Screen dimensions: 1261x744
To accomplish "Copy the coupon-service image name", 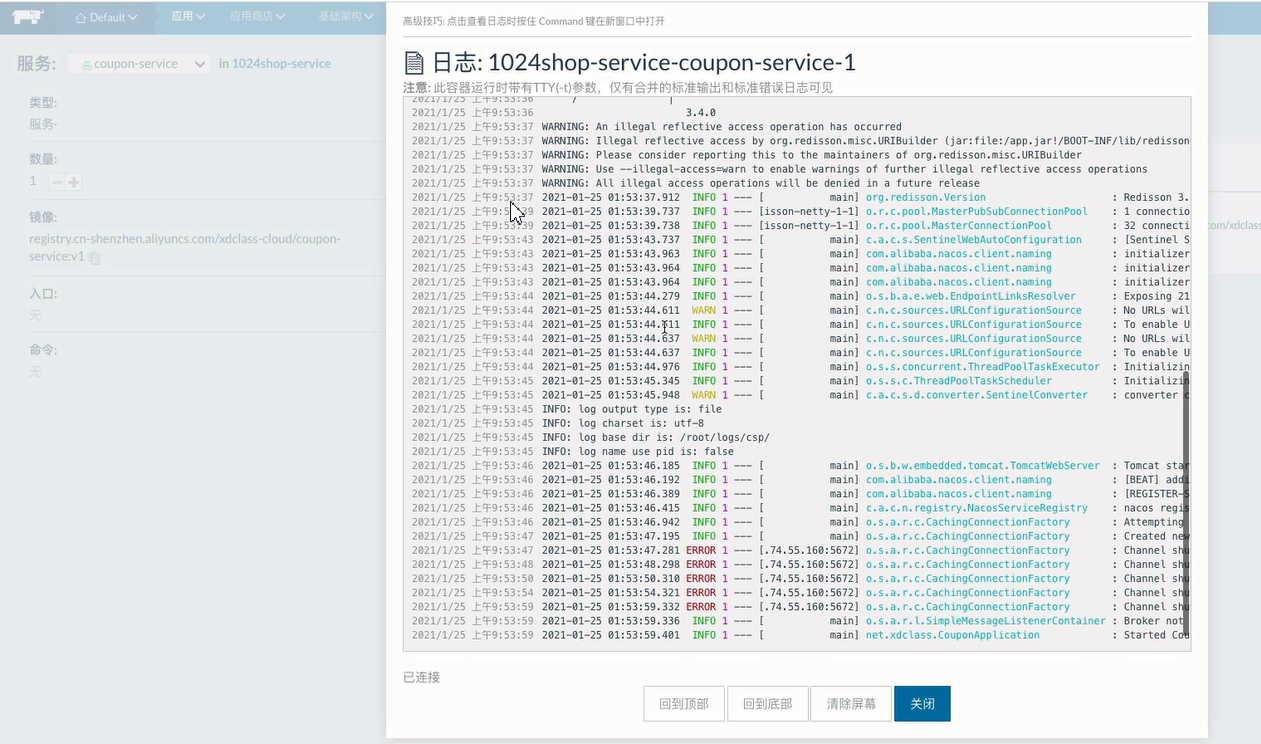I will tap(94, 258).
